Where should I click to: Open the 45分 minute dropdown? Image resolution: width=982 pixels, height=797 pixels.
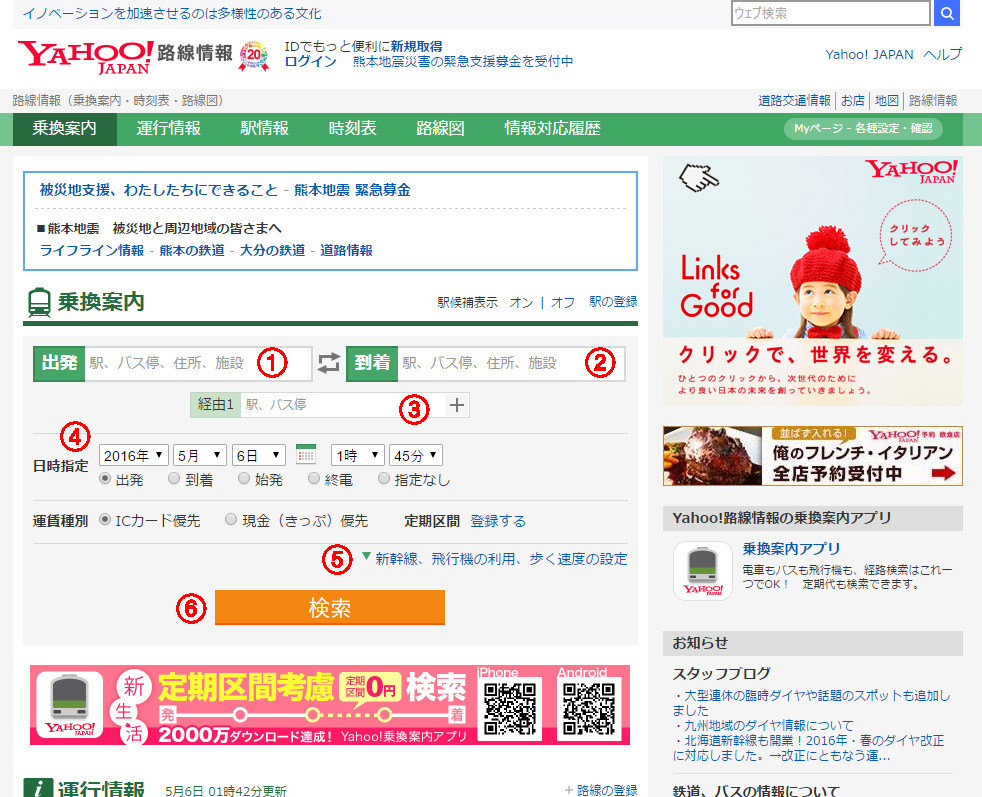(x=416, y=455)
